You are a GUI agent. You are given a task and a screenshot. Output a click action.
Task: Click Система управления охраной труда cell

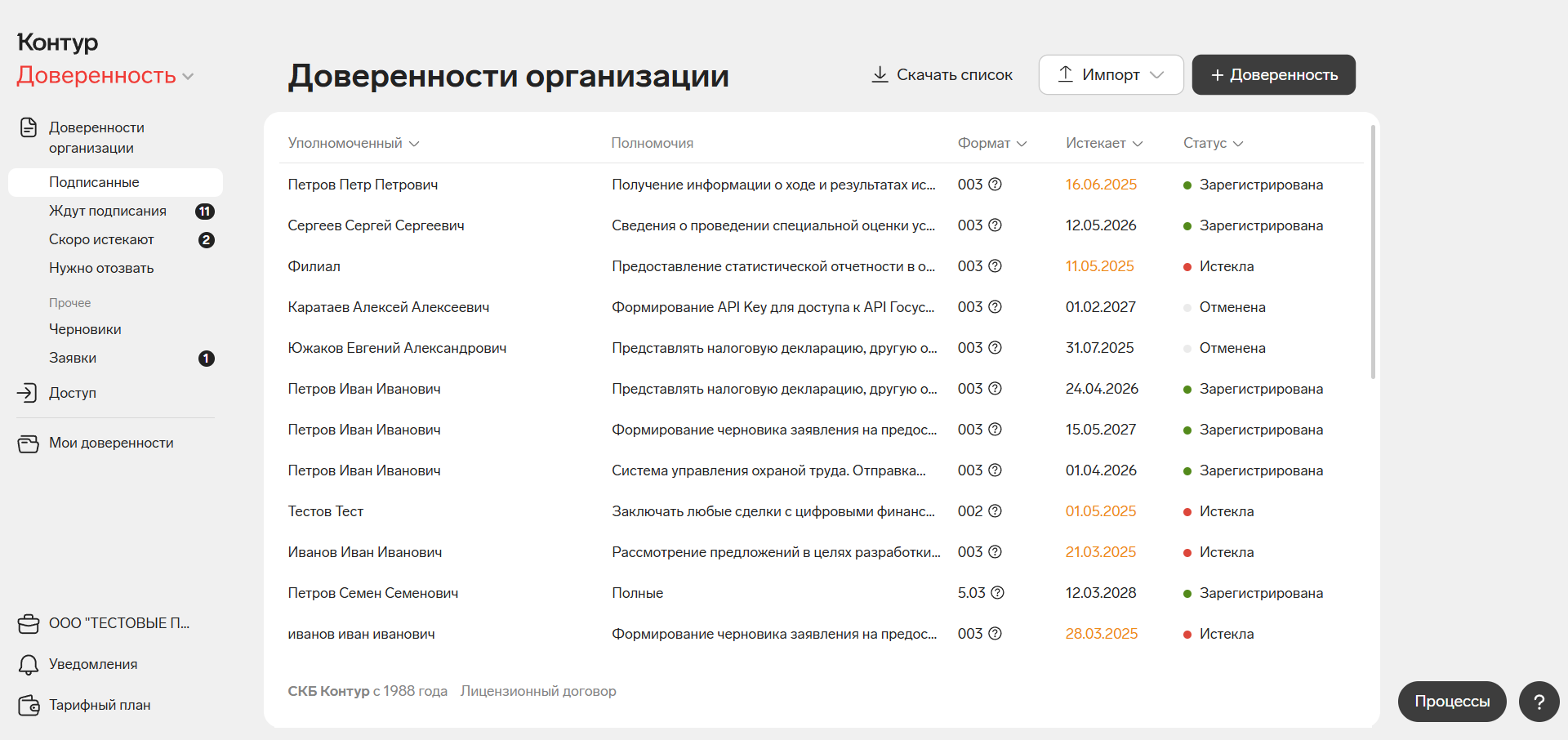tap(769, 470)
